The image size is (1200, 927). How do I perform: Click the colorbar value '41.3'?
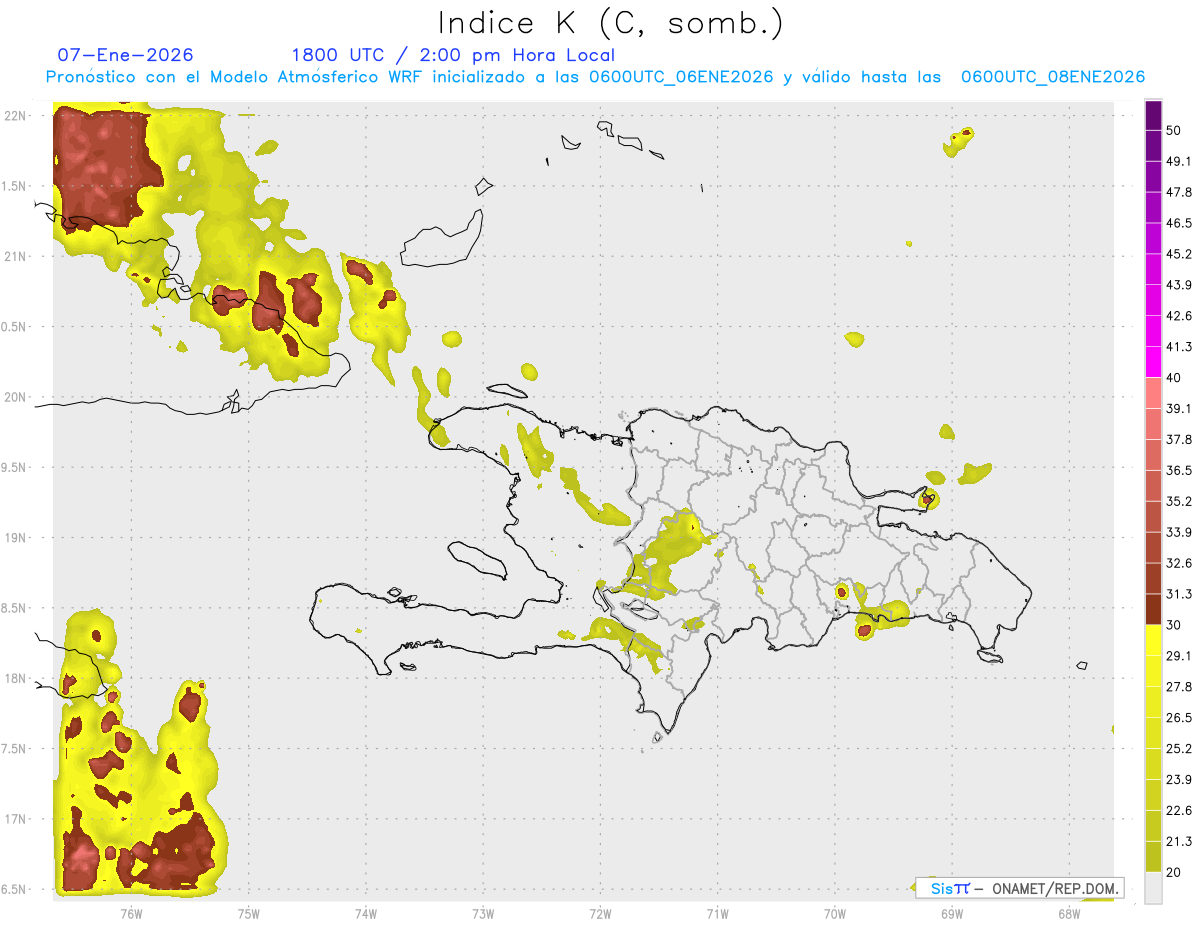coord(1179,347)
